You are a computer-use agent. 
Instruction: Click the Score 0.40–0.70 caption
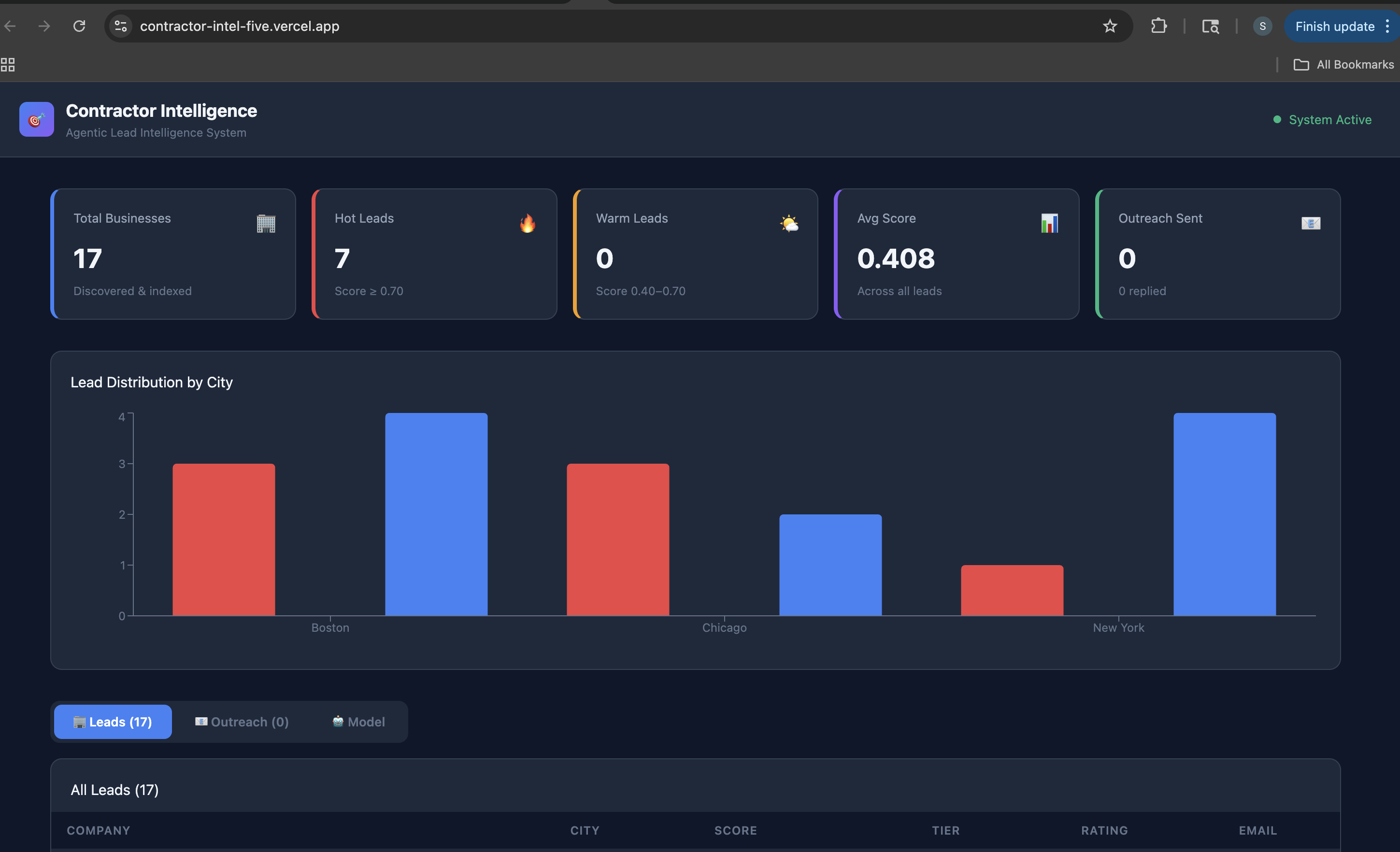641,291
